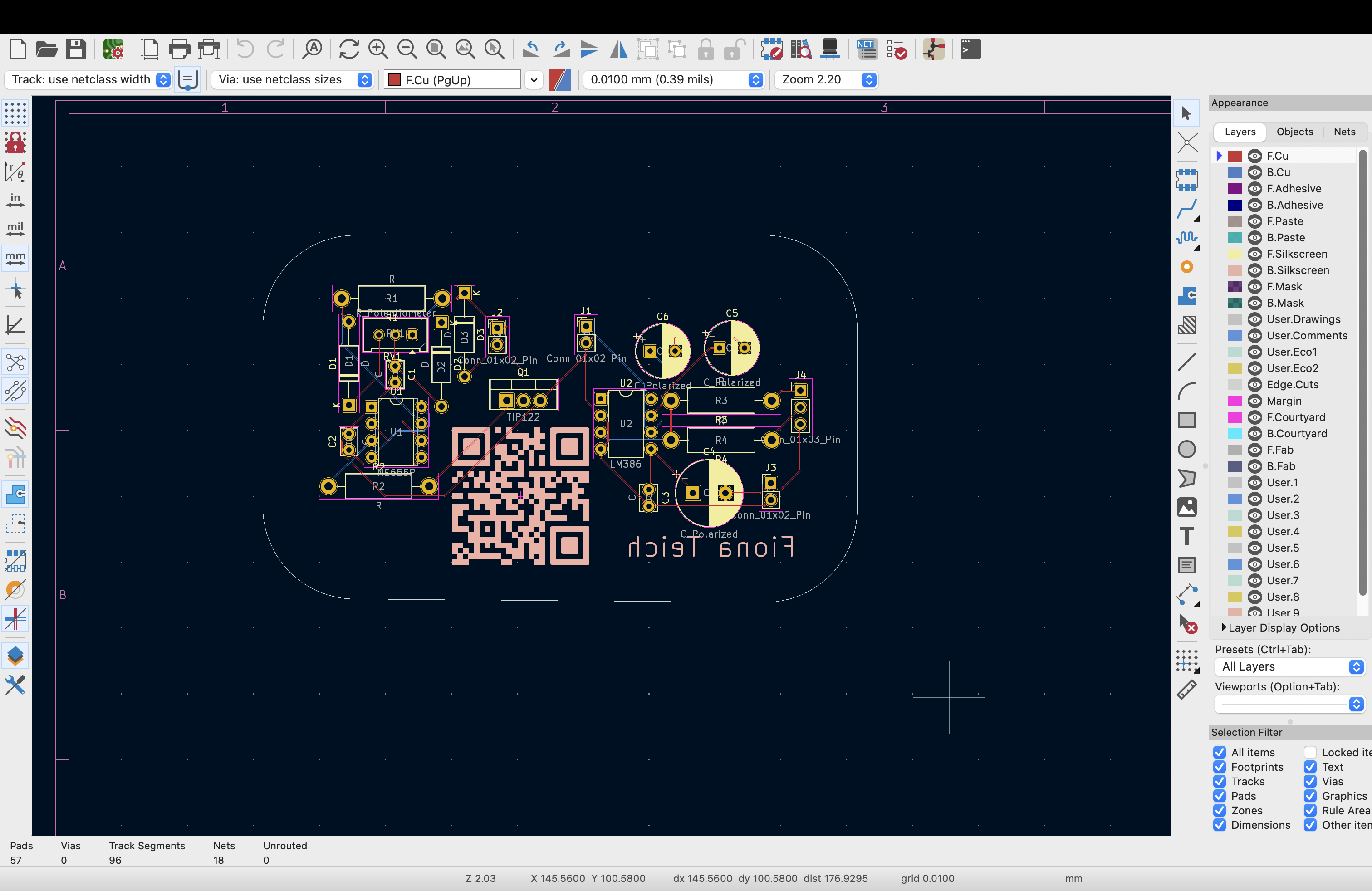The height and width of the screenshot is (891, 1372).
Task: Zoom in with the plus magnifier
Action: [378, 49]
